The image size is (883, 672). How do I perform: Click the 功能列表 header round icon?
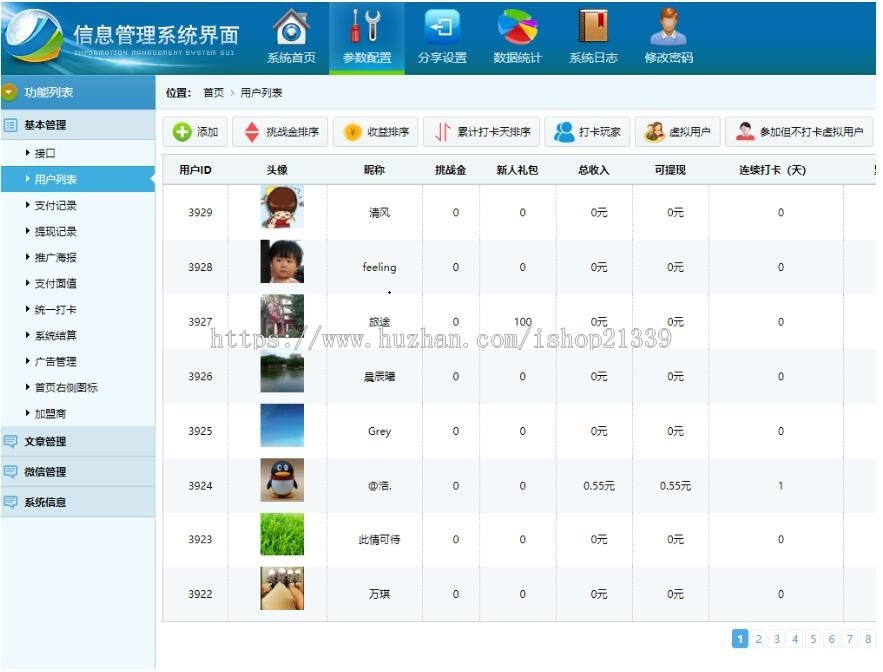tap(9, 92)
